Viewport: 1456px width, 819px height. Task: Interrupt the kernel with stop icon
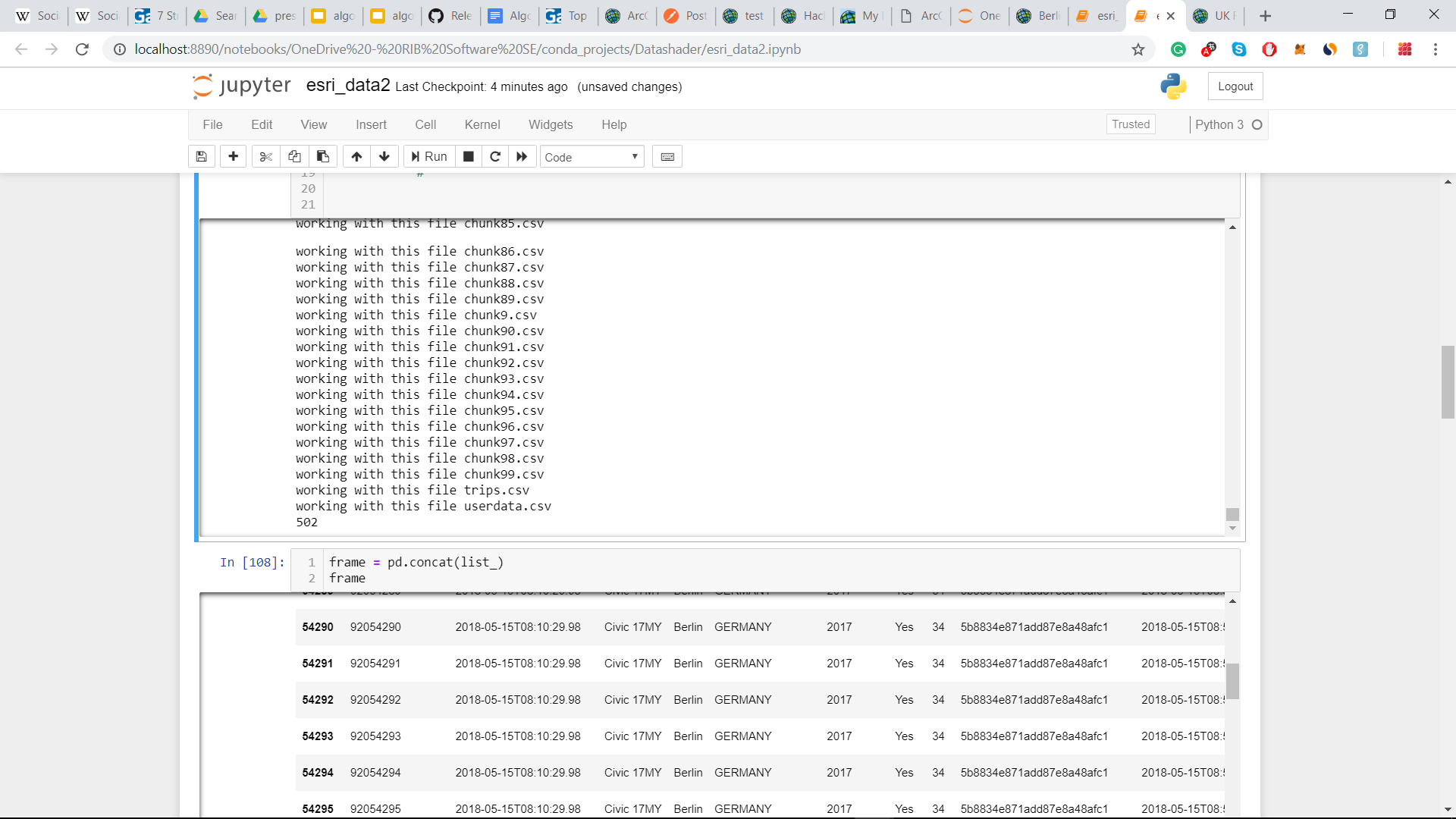coord(469,157)
